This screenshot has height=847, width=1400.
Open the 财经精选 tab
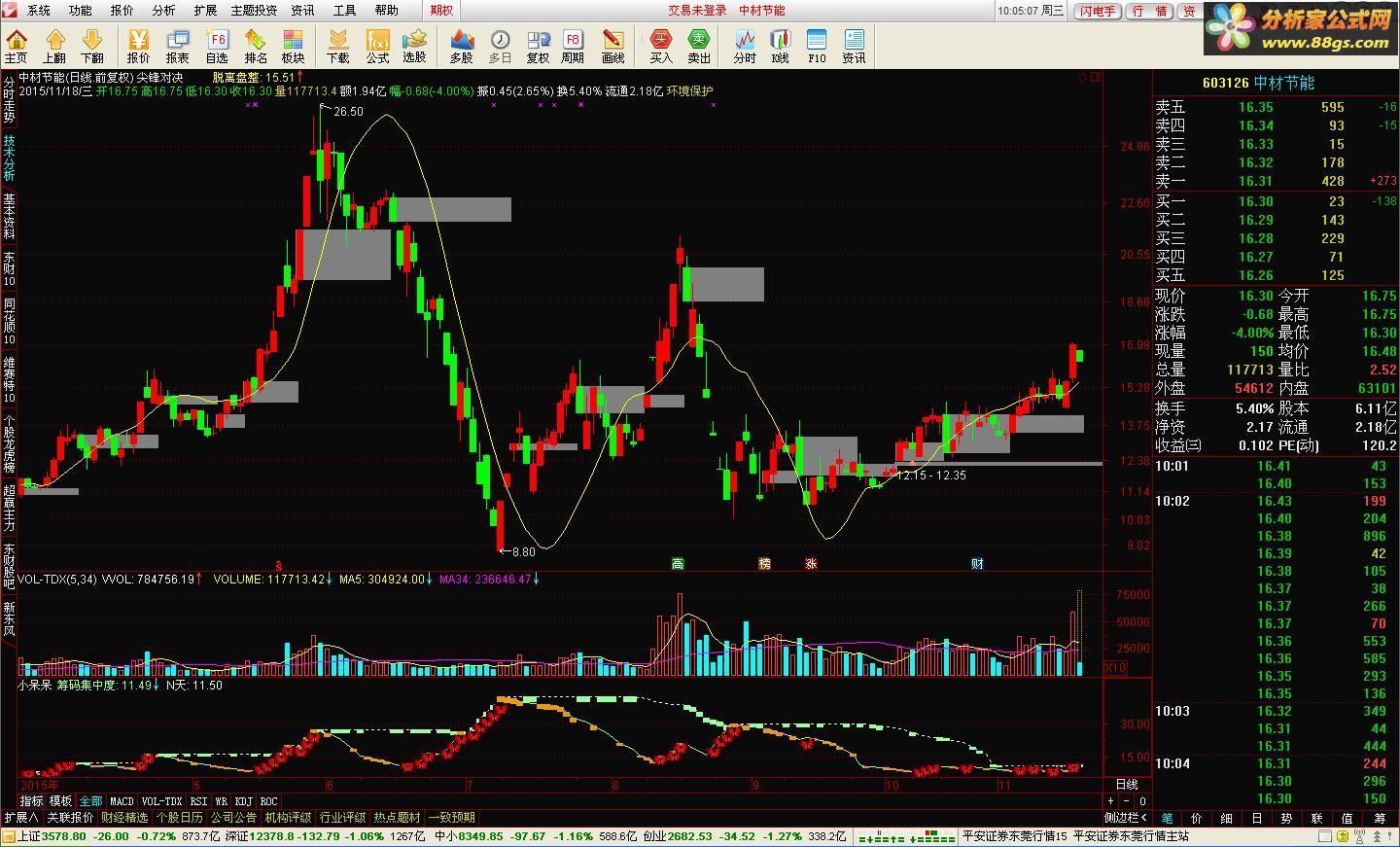(x=124, y=818)
